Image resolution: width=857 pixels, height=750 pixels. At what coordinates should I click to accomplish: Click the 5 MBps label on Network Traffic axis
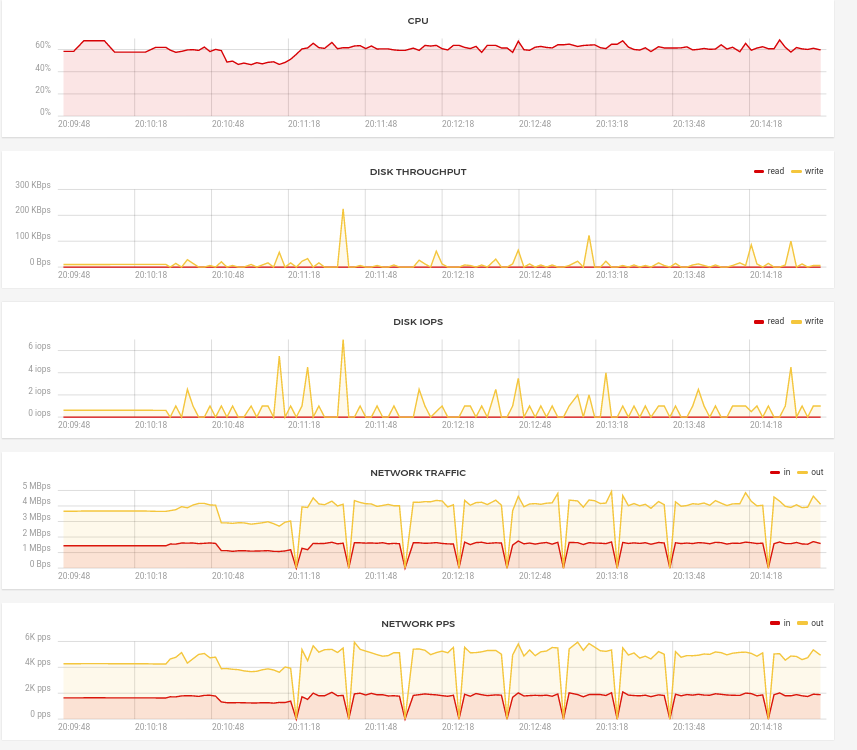36,486
